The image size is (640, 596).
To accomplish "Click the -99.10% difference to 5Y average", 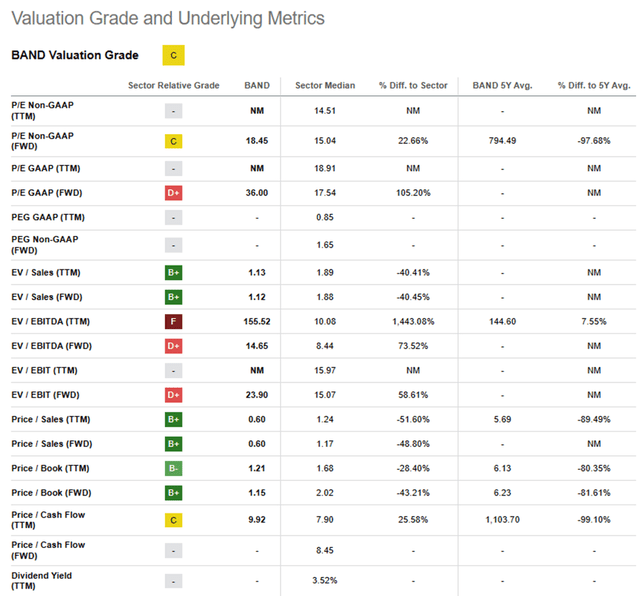I will pos(594,520).
